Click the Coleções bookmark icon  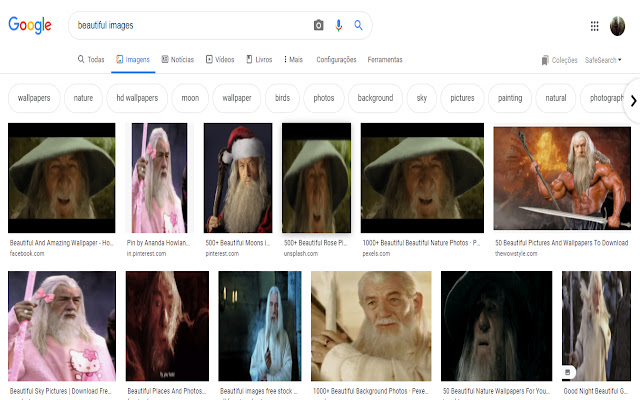tap(545, 60)
